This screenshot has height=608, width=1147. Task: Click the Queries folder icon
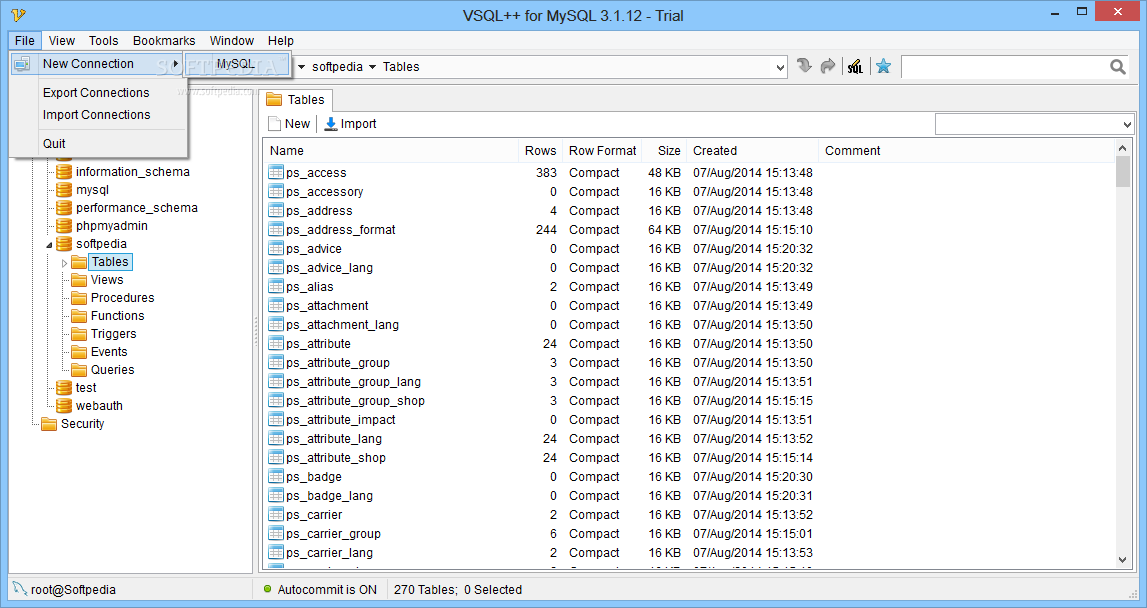click(x=79, y=369)
